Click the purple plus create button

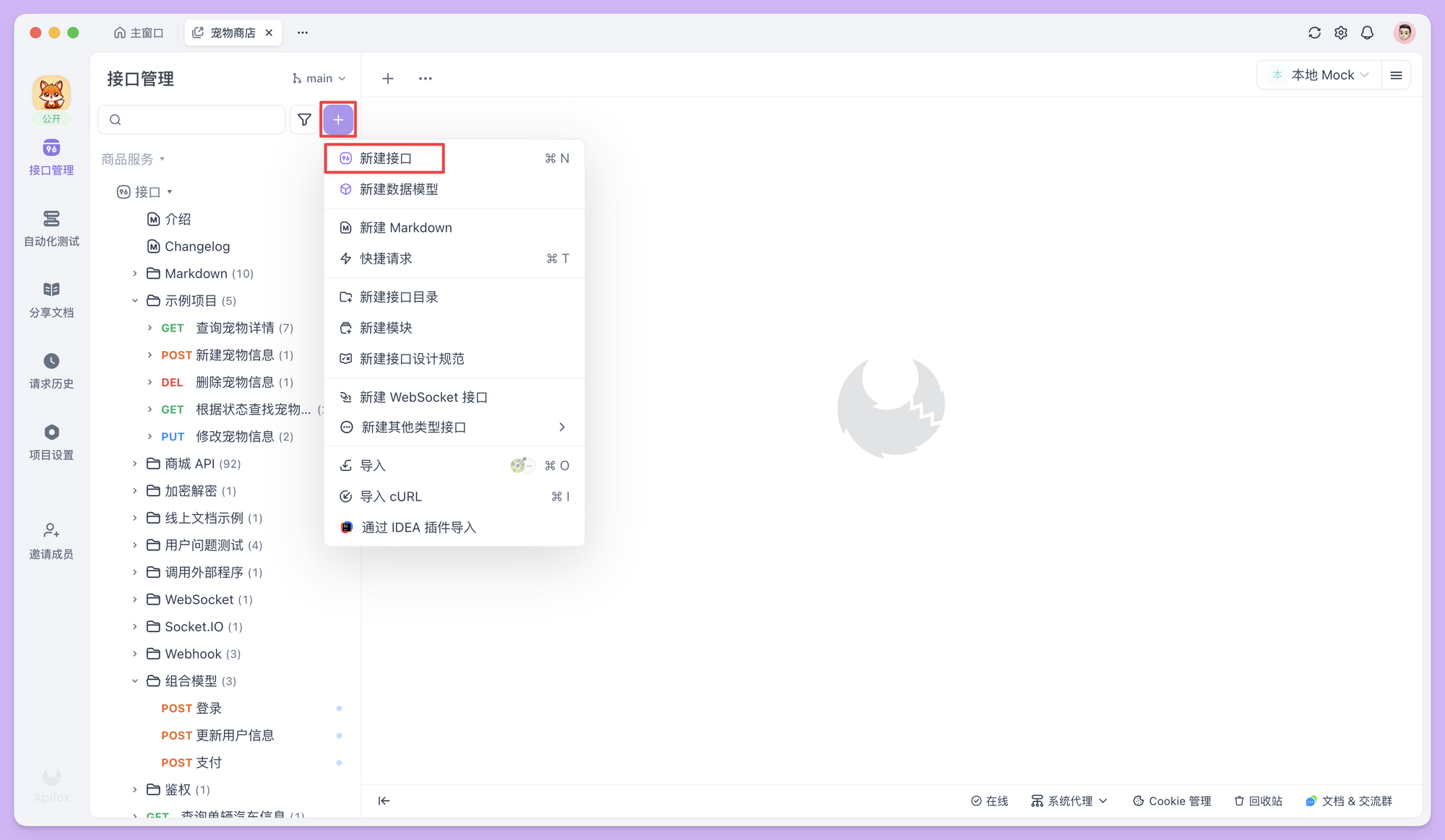[x=338, y=119]
